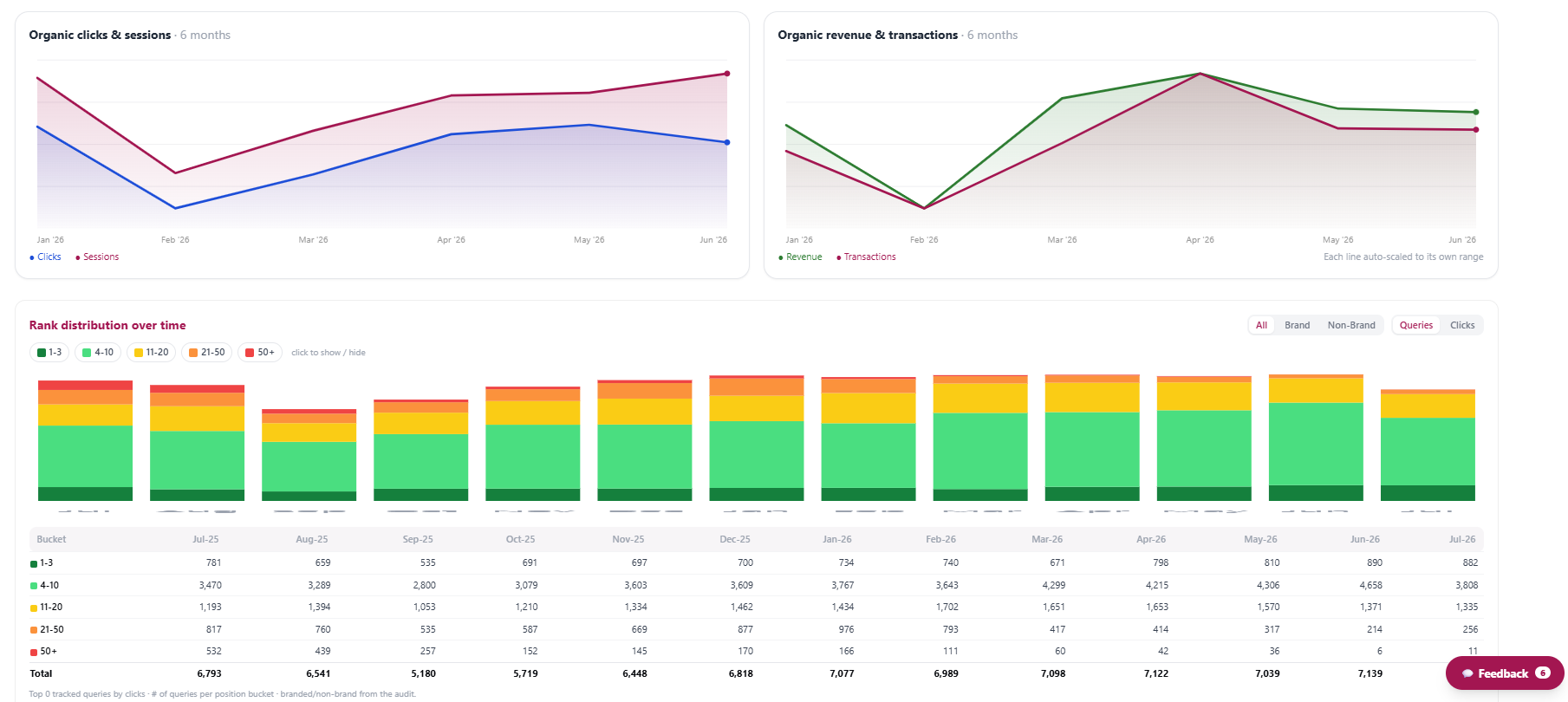Click the Organic clicks & sessions title
This screenshot has width=1568, height=702.
pyautogui.click(x=100, y=35)
